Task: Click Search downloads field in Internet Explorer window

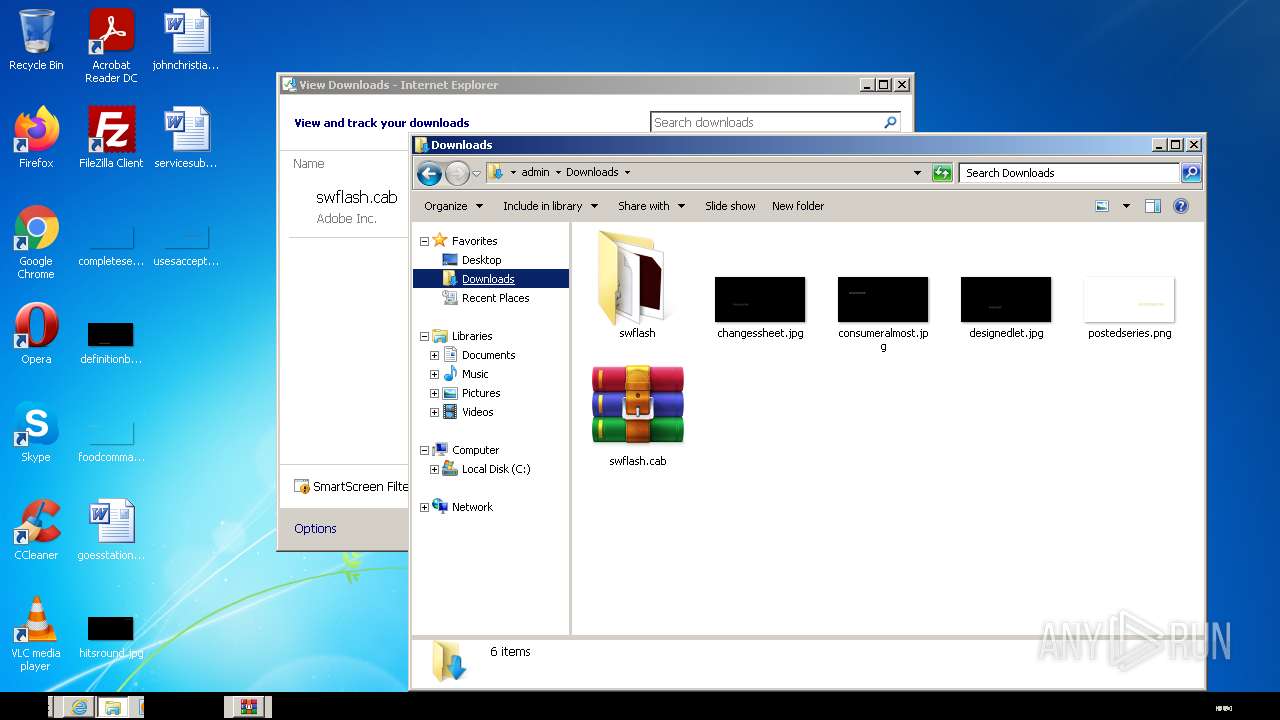Action: (765, 122)
